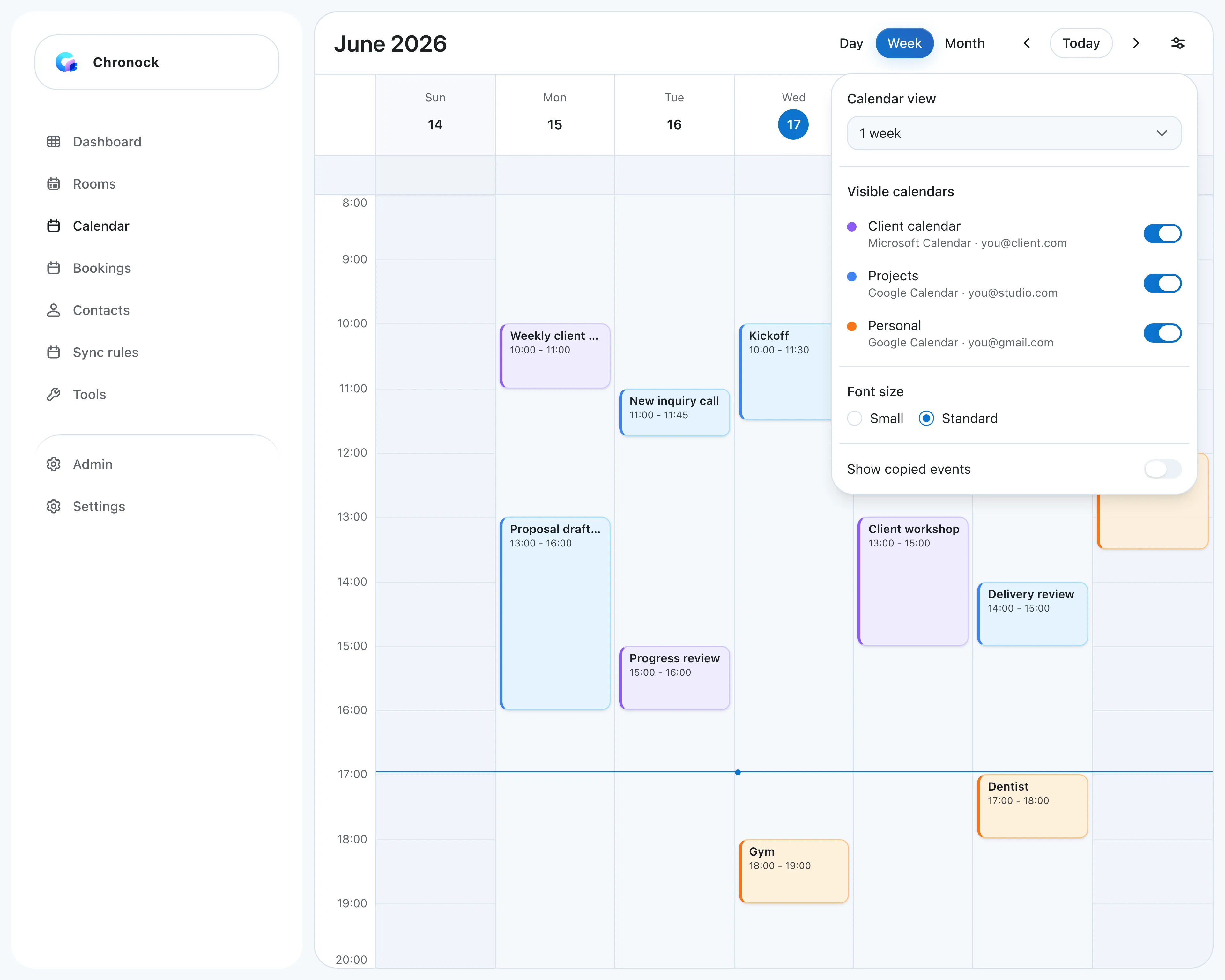1225x980 pixels.
Task: Open the Gym event
Action: pyautogui.click(x=793, y=871)
